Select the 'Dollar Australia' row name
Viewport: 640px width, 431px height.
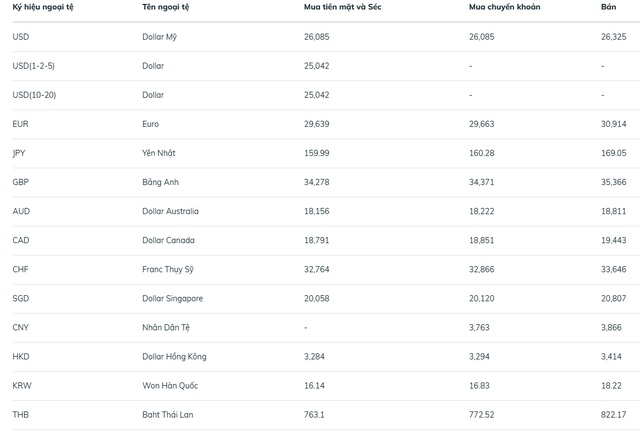170,211
